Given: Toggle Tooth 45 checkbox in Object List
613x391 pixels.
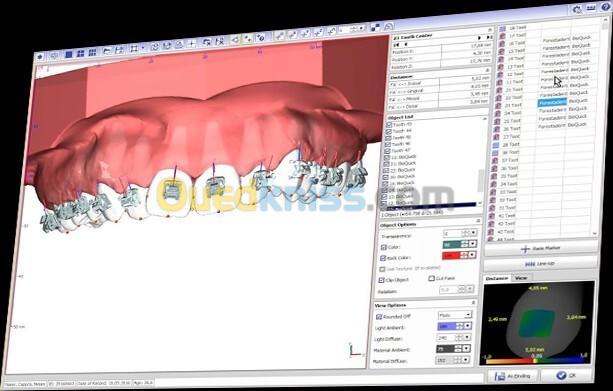Looking at the screenshot, I should point(388,138).
